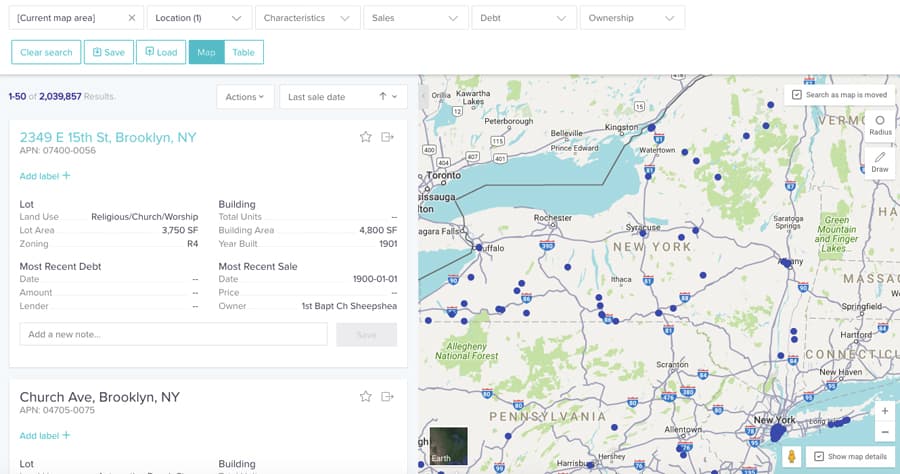Image resolution: width=900 pixels, height=474 pixels.
Task: Clear the Current map area filter
Action: click(132, 18)
